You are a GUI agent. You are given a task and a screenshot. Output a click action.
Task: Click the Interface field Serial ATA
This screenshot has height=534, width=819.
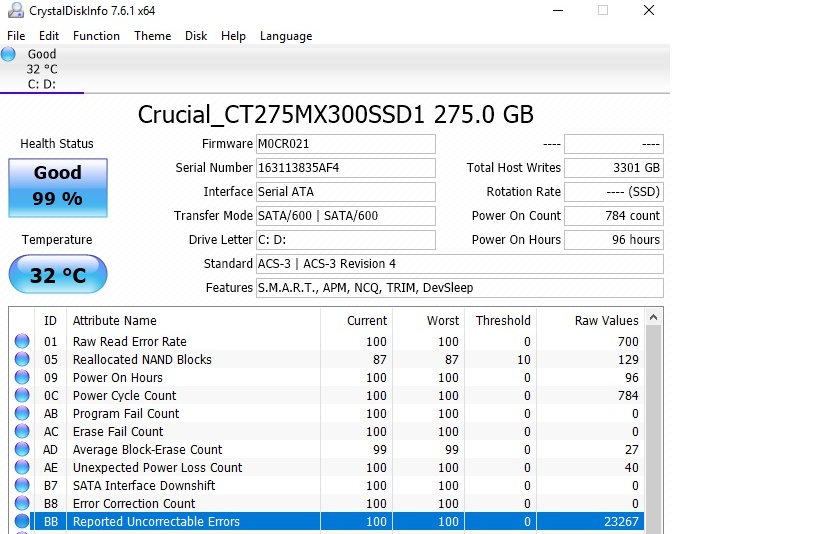[346, 192]
